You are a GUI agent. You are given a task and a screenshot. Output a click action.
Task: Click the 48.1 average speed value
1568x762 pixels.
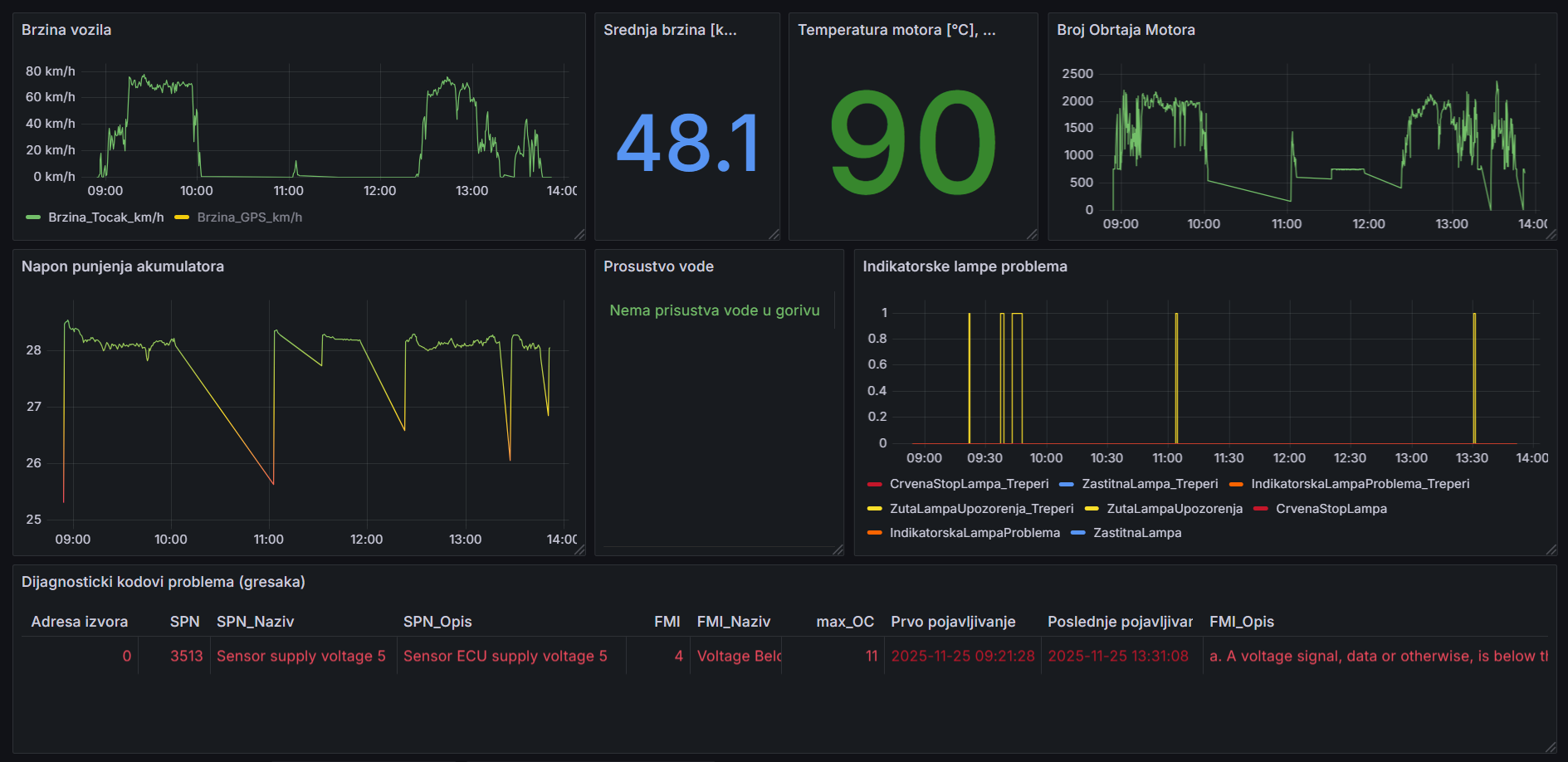click(687, 144)
